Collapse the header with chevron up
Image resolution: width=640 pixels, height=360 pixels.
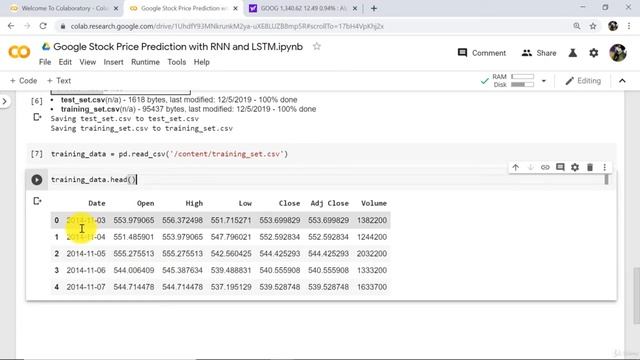tap(622, 81)
